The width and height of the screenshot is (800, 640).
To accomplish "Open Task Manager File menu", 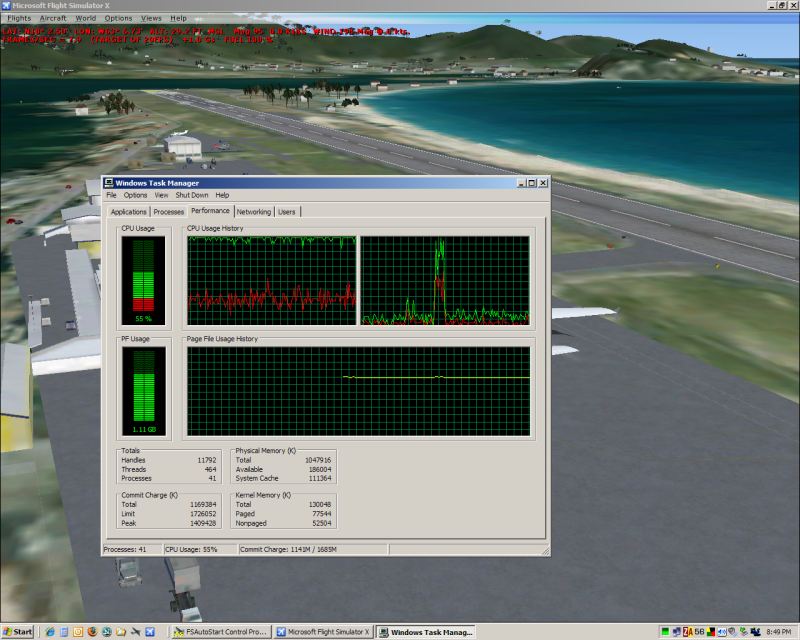I will pos(112,195).
